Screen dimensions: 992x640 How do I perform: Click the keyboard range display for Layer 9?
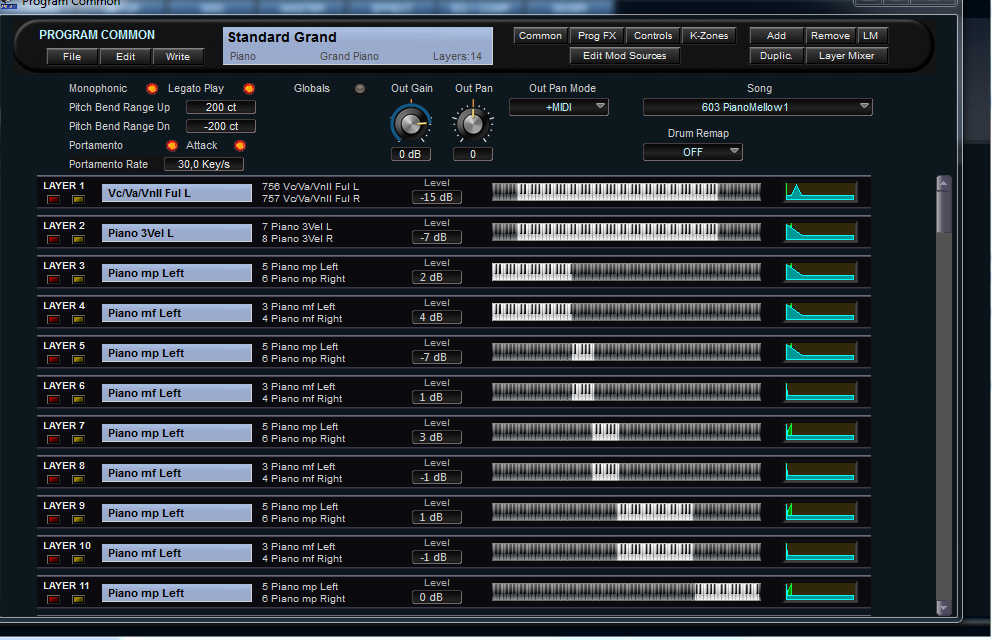(626, 512)
